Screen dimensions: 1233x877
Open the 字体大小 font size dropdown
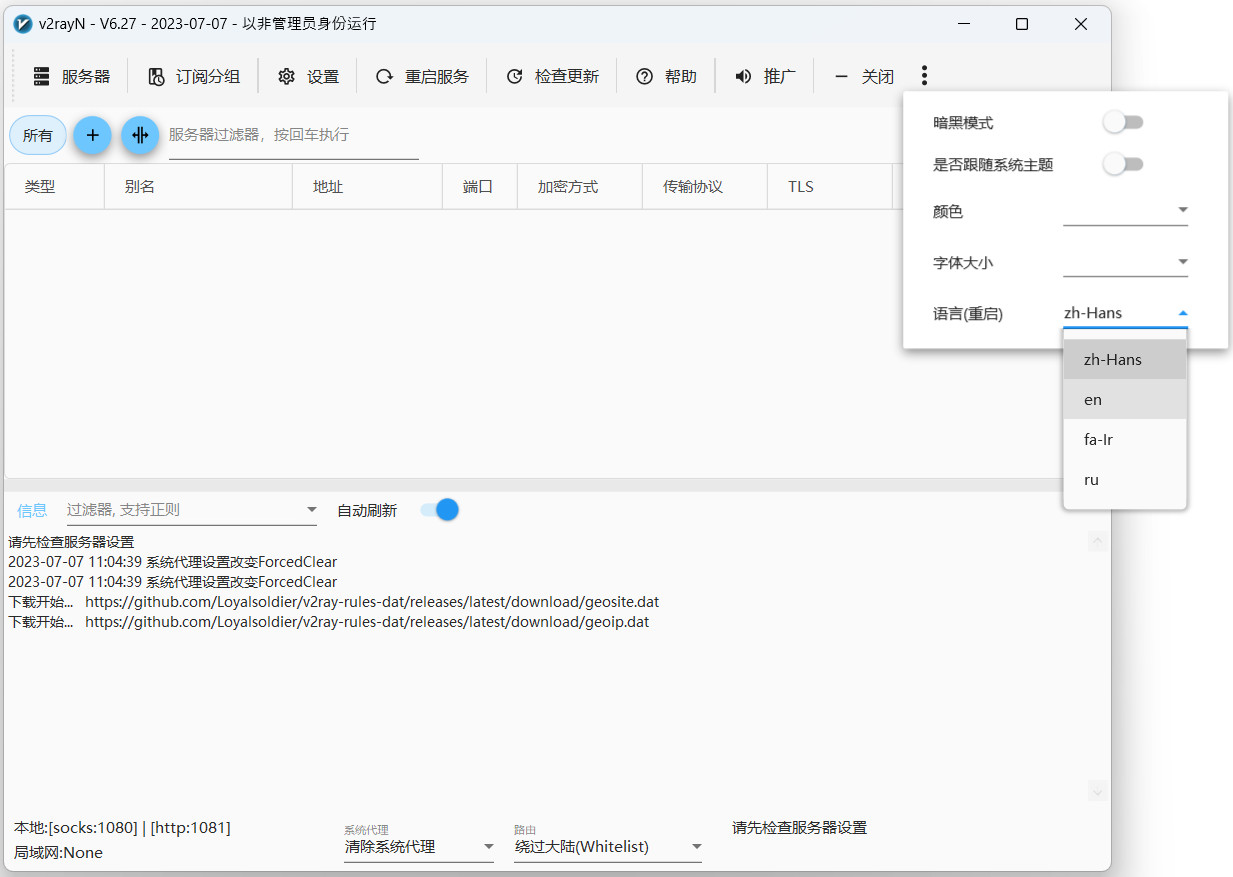click(1125, 262)
